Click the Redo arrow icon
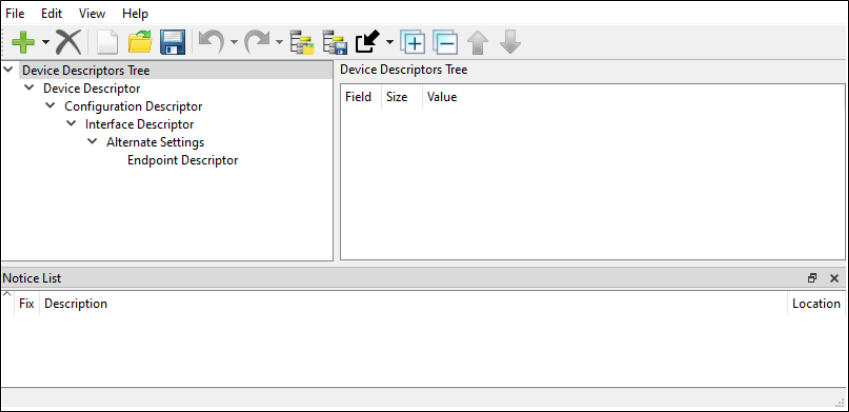The height and width of the screenshot is (412, 849). [257, 43]
